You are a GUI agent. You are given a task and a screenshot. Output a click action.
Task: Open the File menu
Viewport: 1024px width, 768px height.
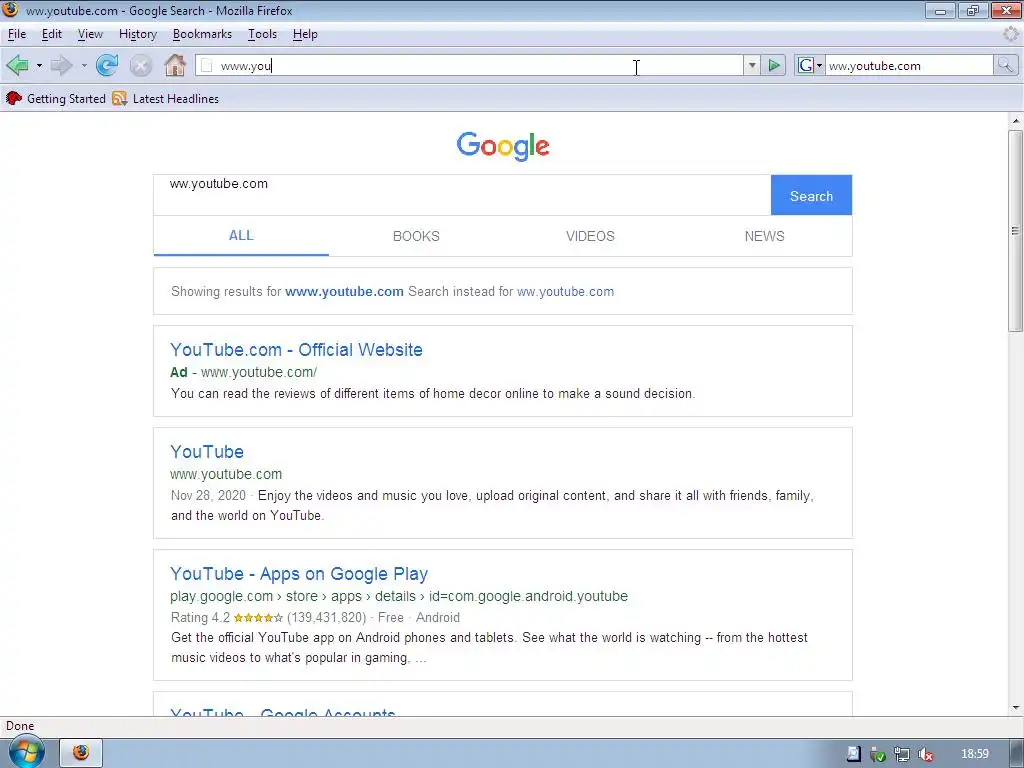17,34
